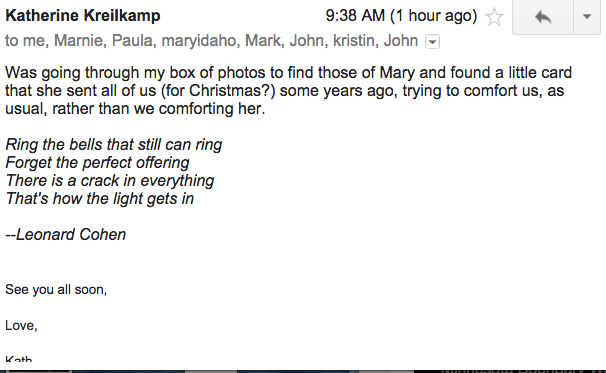Click the line 'Ring the bells that still can ring'

pyautogui.click(x=114, y=145)
